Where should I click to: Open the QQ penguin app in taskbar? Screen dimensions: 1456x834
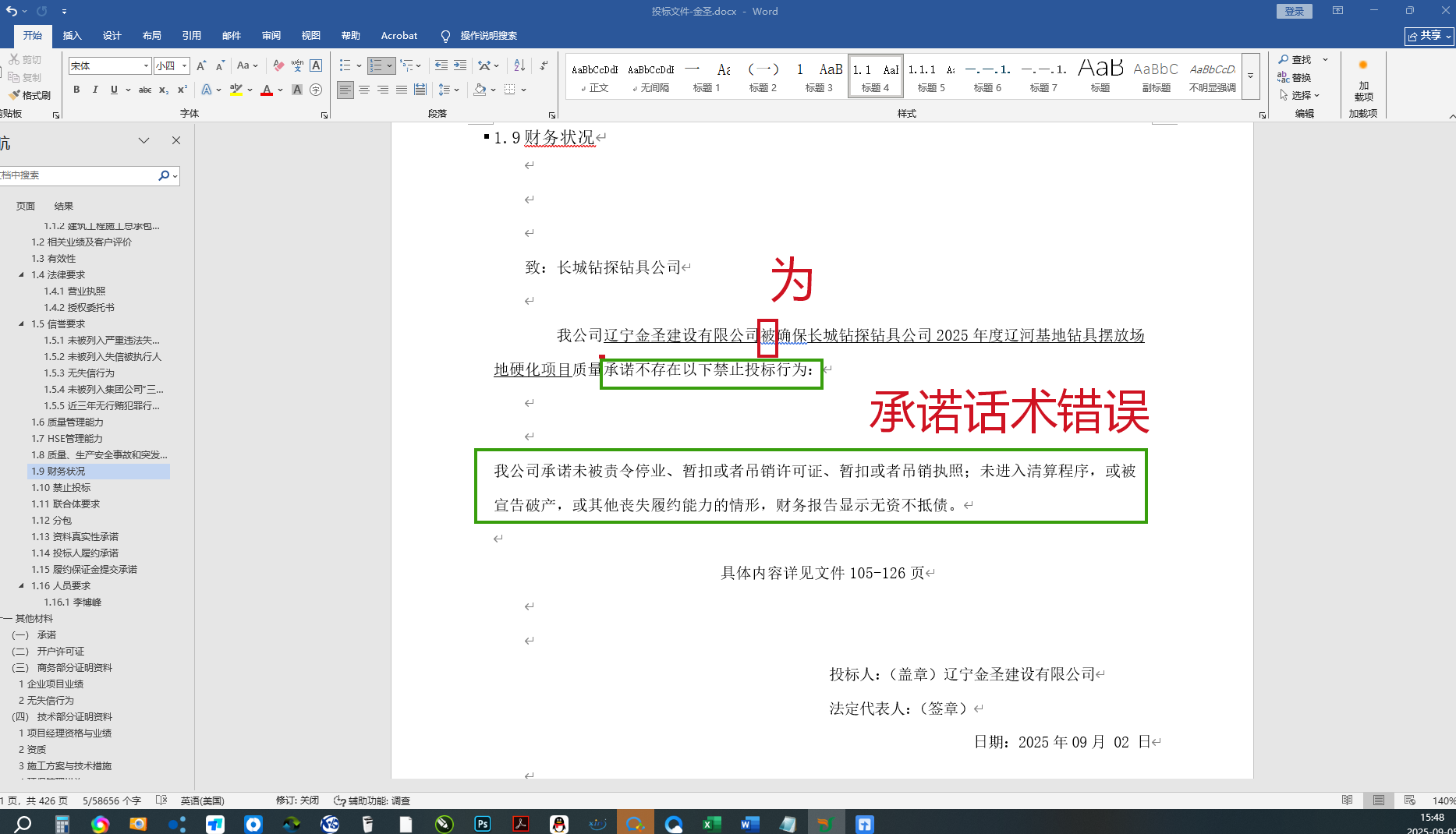click(559, 823)
